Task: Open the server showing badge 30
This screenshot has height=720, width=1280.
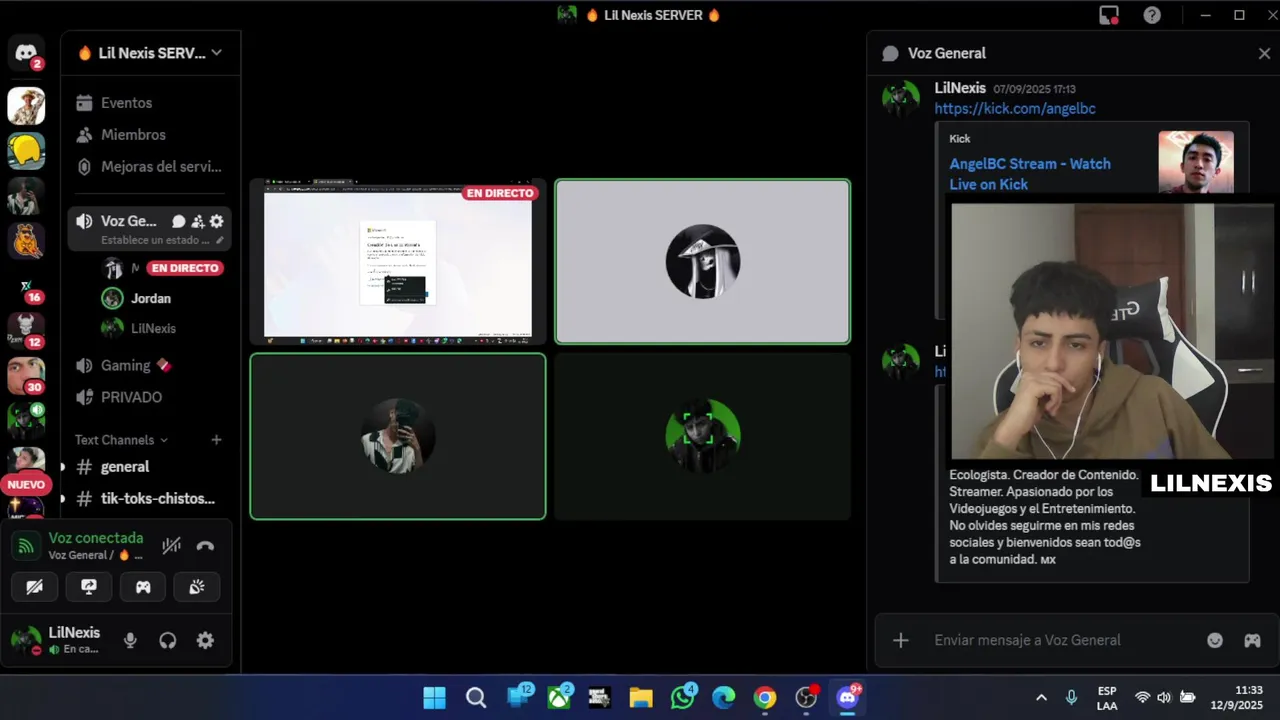Action: click(x=26, y=375)
